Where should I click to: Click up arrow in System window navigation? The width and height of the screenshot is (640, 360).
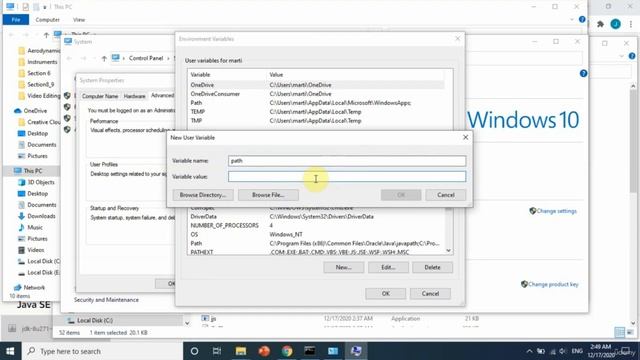tap(104, 58)
